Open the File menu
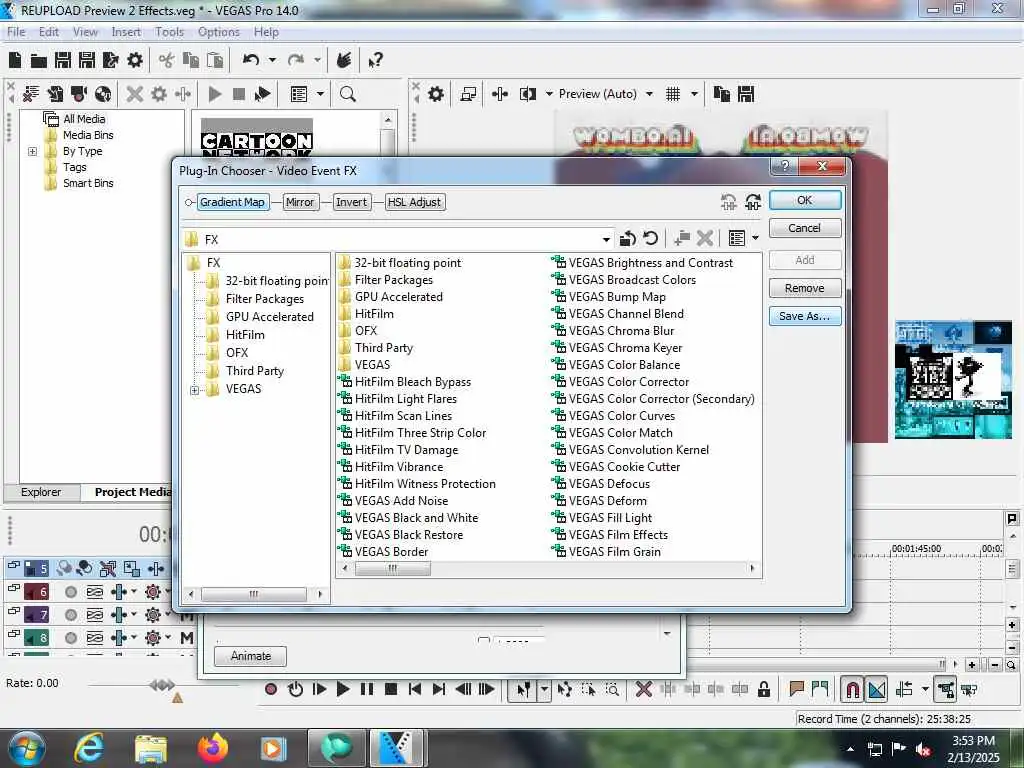 pos(16,32)
